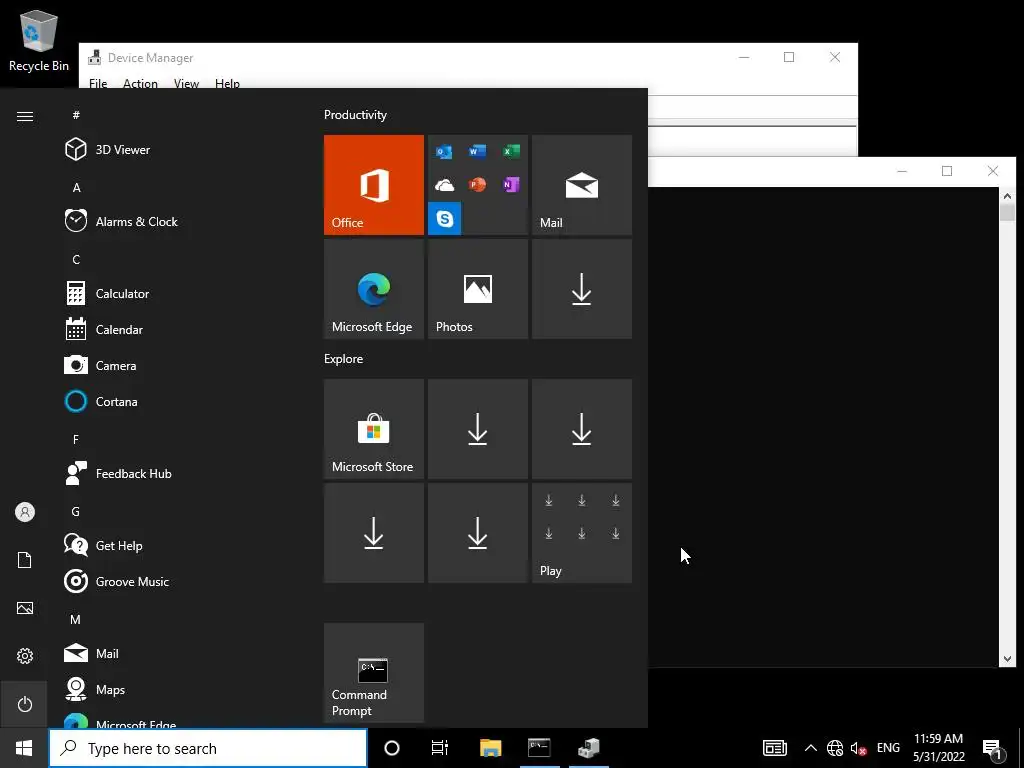This screenshot has height=768, width=1024.
Task: Open Documents from Start sidebar
Action: pos(25,560)
